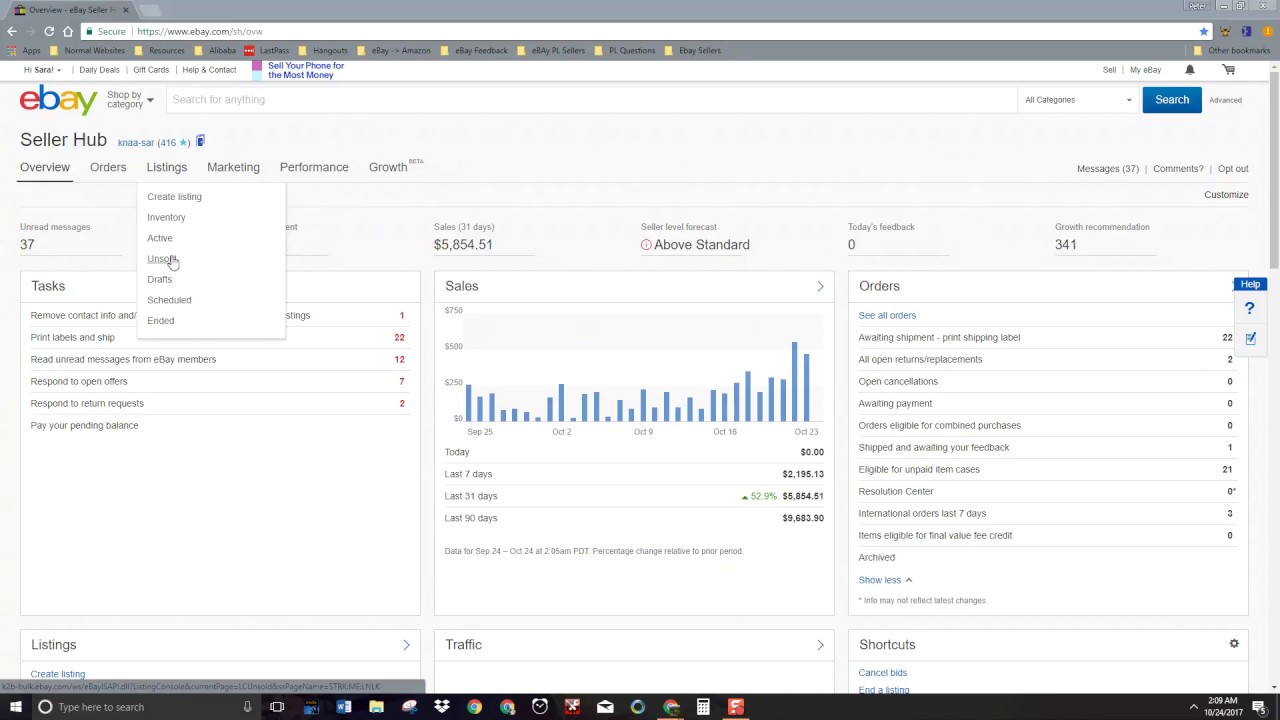Screen dimensions: 1280x720
Task: Expand Shop by category dropdown
Action: pos(130,99)
